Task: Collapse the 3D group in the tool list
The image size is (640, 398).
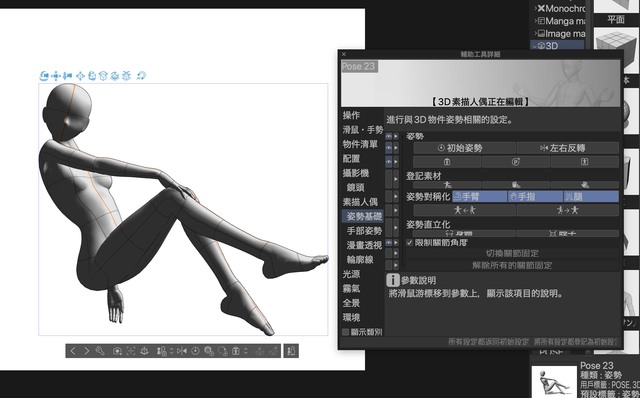Action: tap(536, 45)
